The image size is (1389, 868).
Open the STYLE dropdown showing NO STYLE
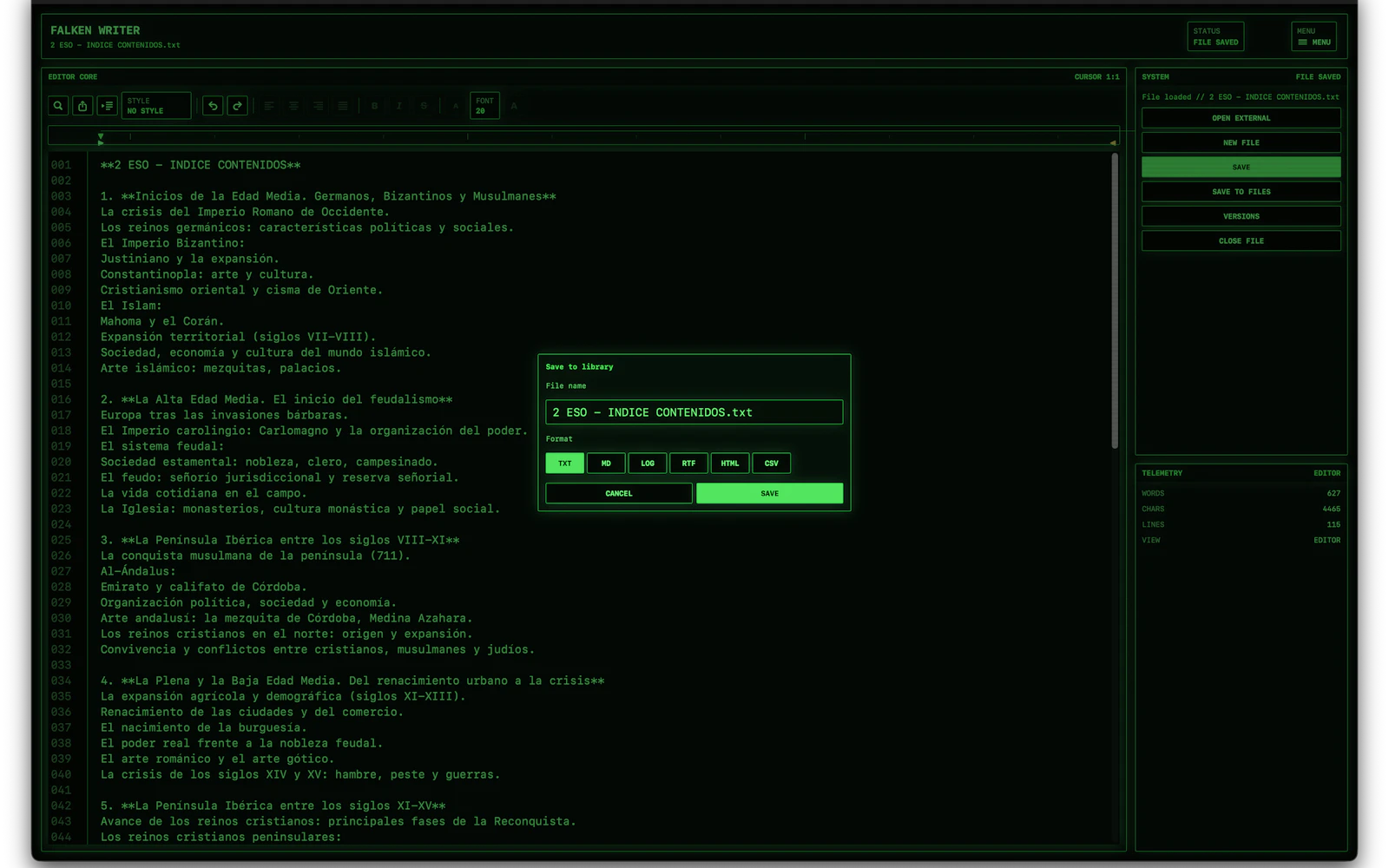click(x=156, y=106)
